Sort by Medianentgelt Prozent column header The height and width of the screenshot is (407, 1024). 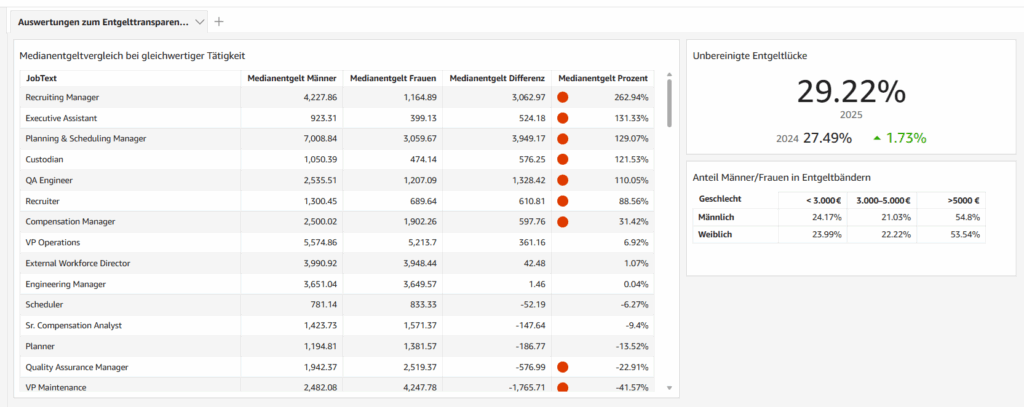click(x=602, y=77)
